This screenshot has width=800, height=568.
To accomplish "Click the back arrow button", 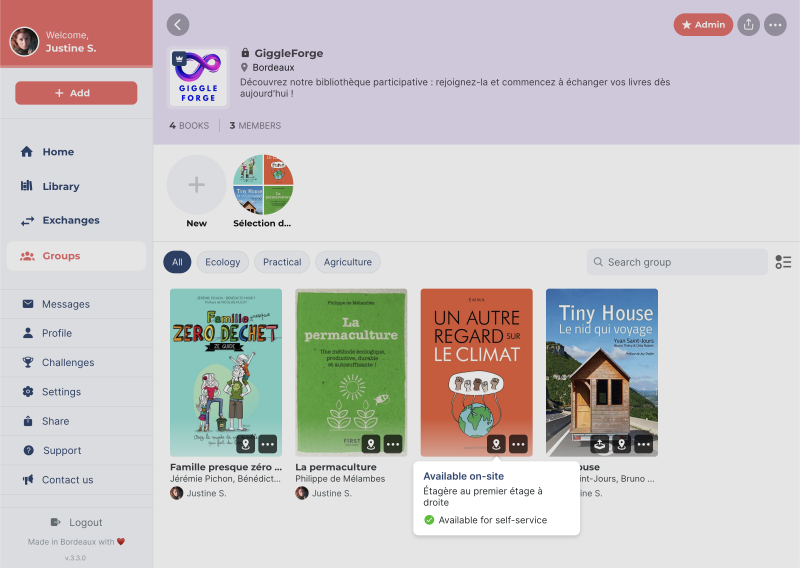I will click(x=178, y=25).
